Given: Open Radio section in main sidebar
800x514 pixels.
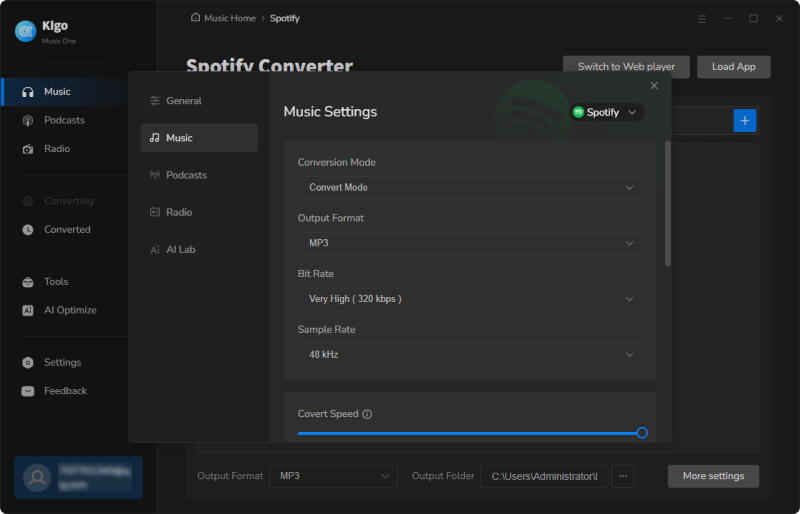Looking at the screenshot, I should tap(65, 149).
